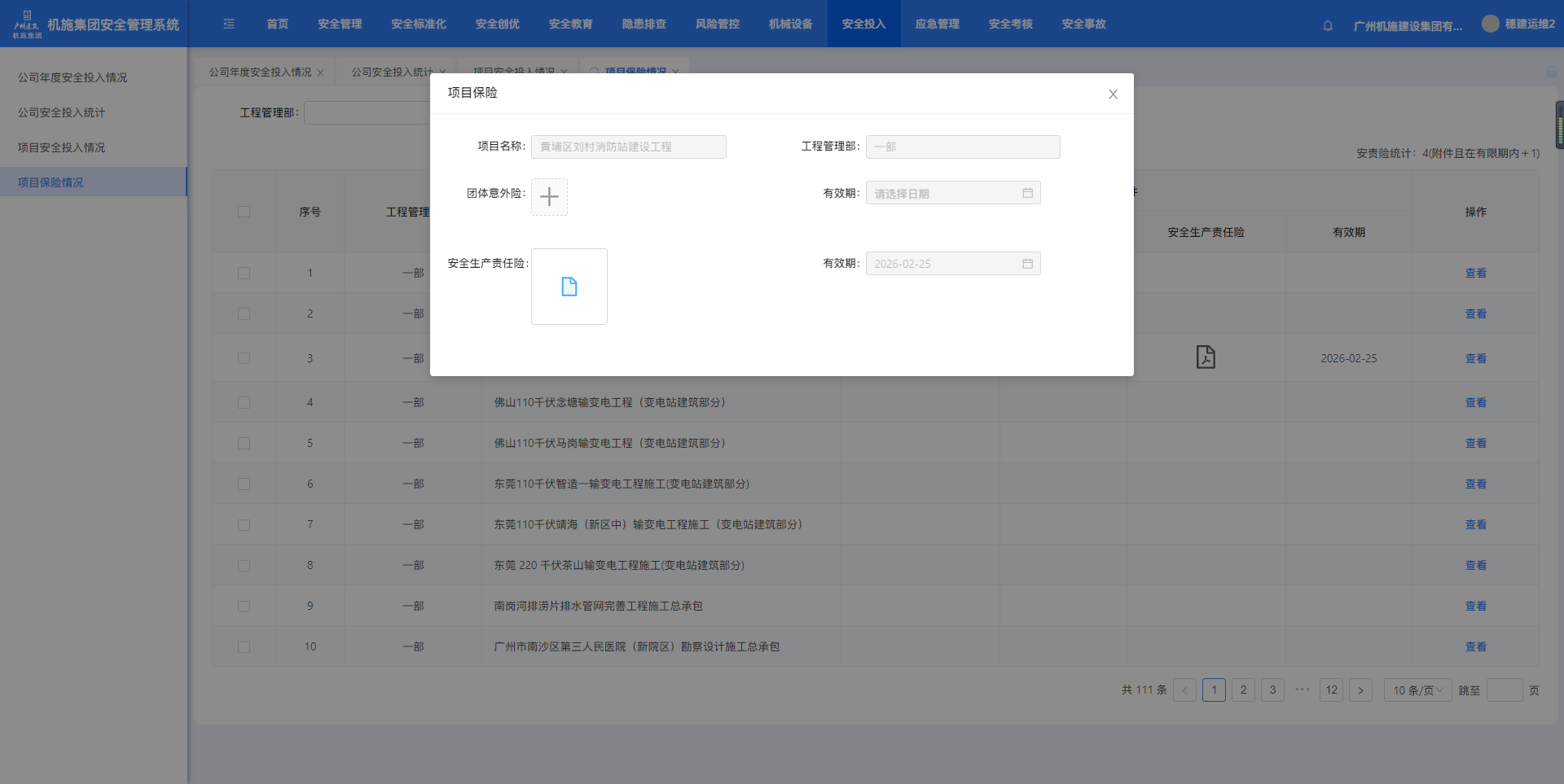
Task: Click the 跳至 page number input field
Action: tap(1504, 690)
